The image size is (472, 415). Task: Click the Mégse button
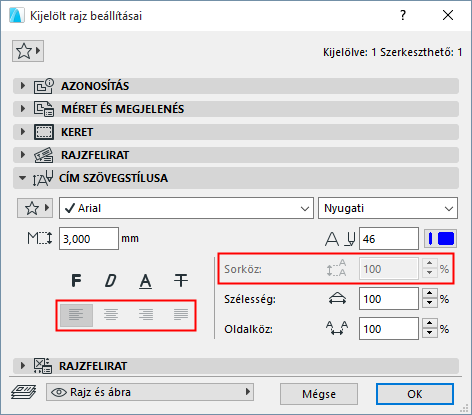319,394
